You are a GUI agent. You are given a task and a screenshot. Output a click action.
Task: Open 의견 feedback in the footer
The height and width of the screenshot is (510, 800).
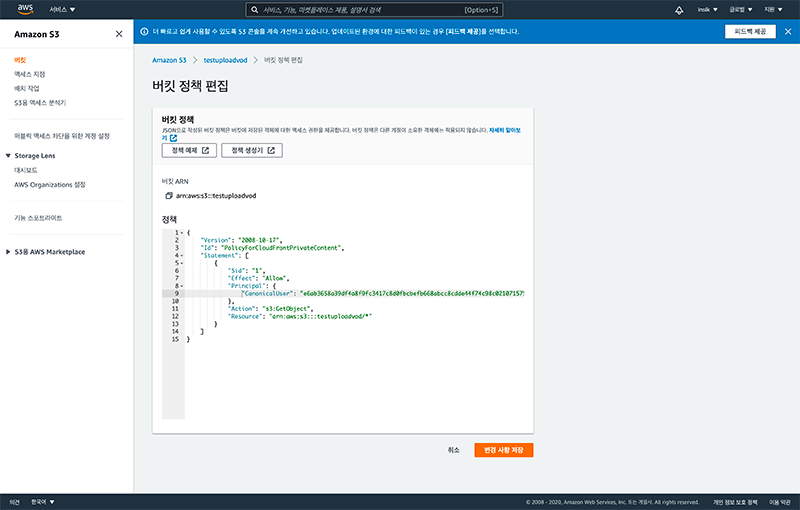(x=14, y=502)
